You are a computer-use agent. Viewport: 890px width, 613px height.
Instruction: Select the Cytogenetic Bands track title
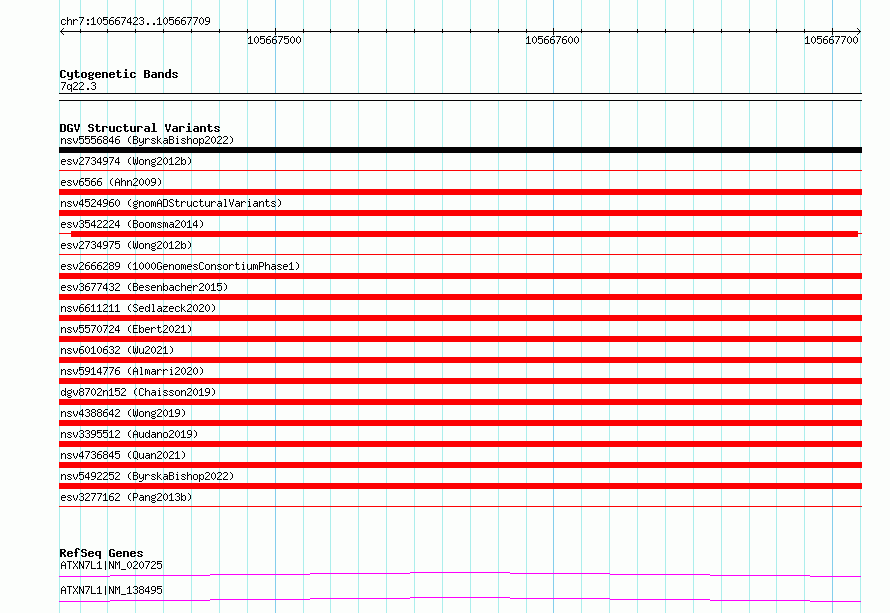pos(119,74)
